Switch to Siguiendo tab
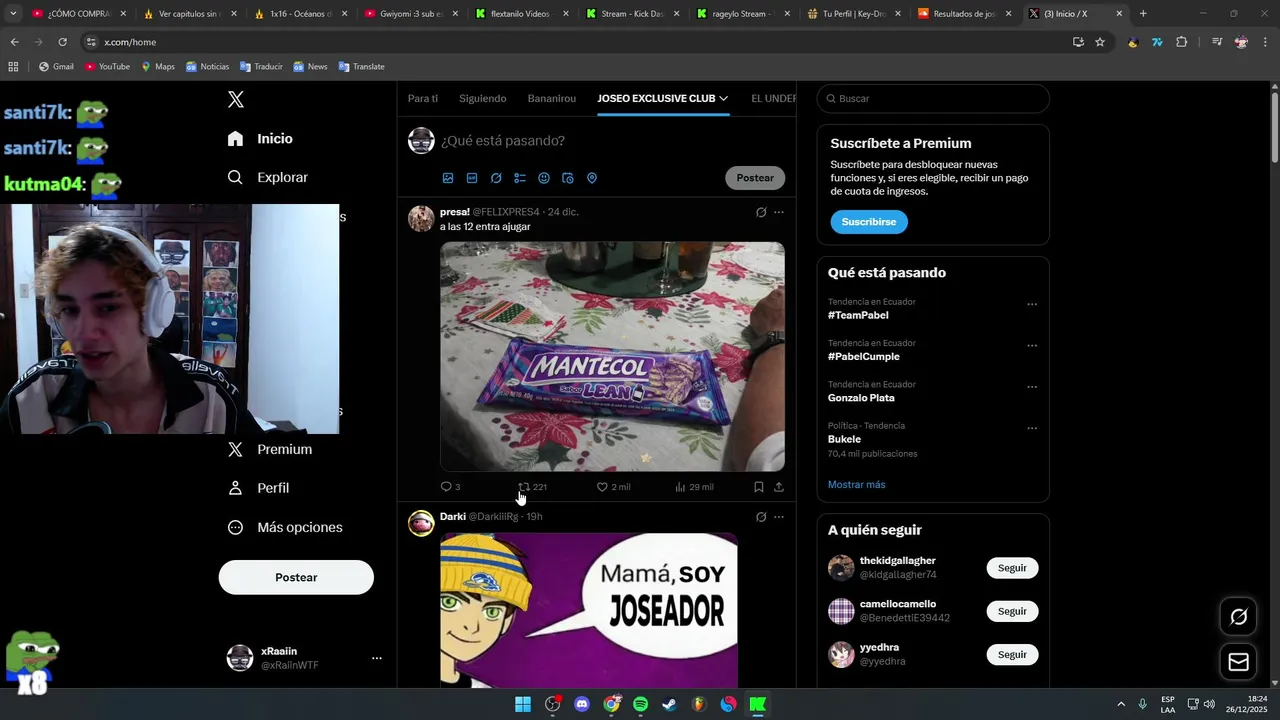 483,98
